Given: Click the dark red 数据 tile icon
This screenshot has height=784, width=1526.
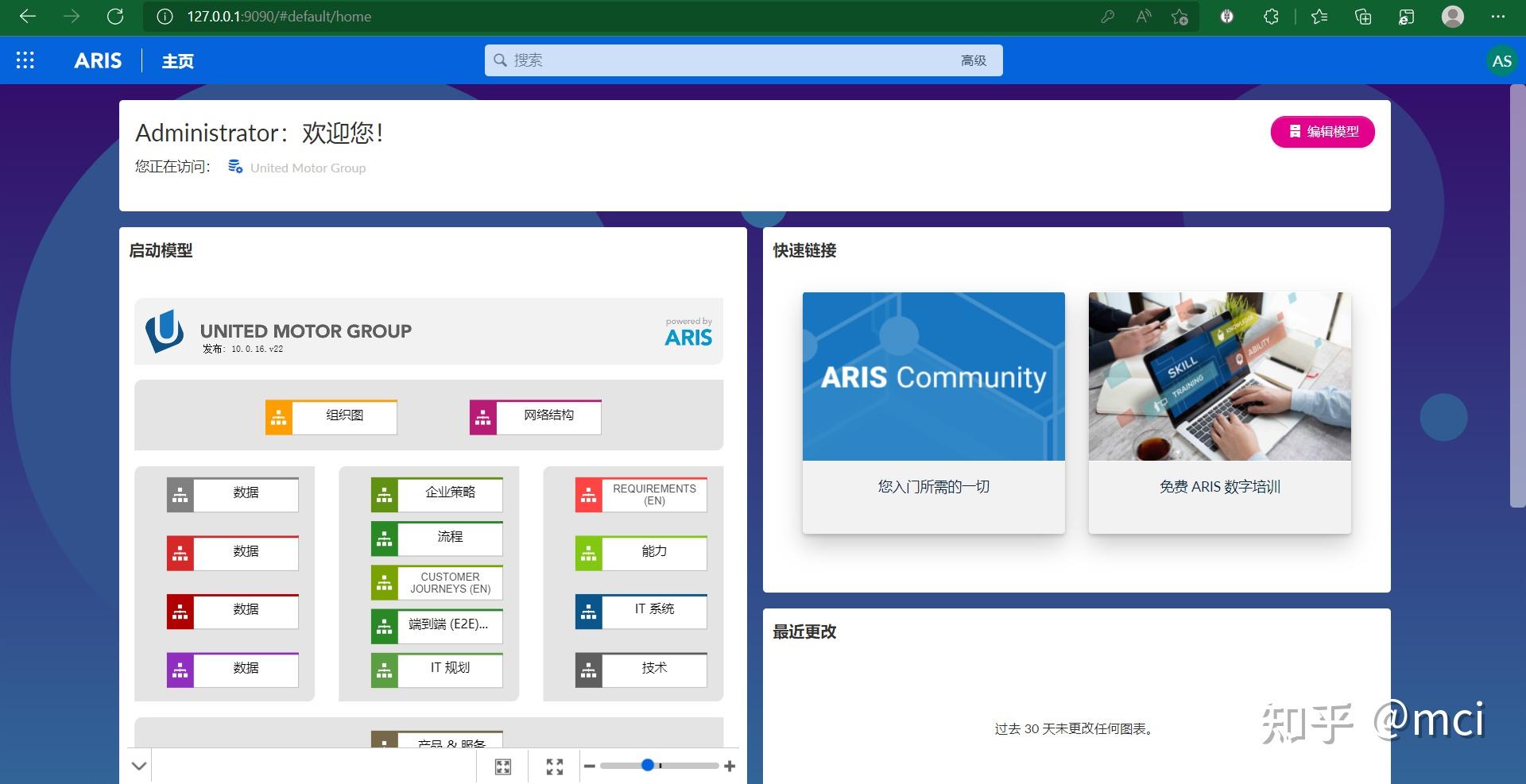Looking at the screenshot, I should [180, 612].
